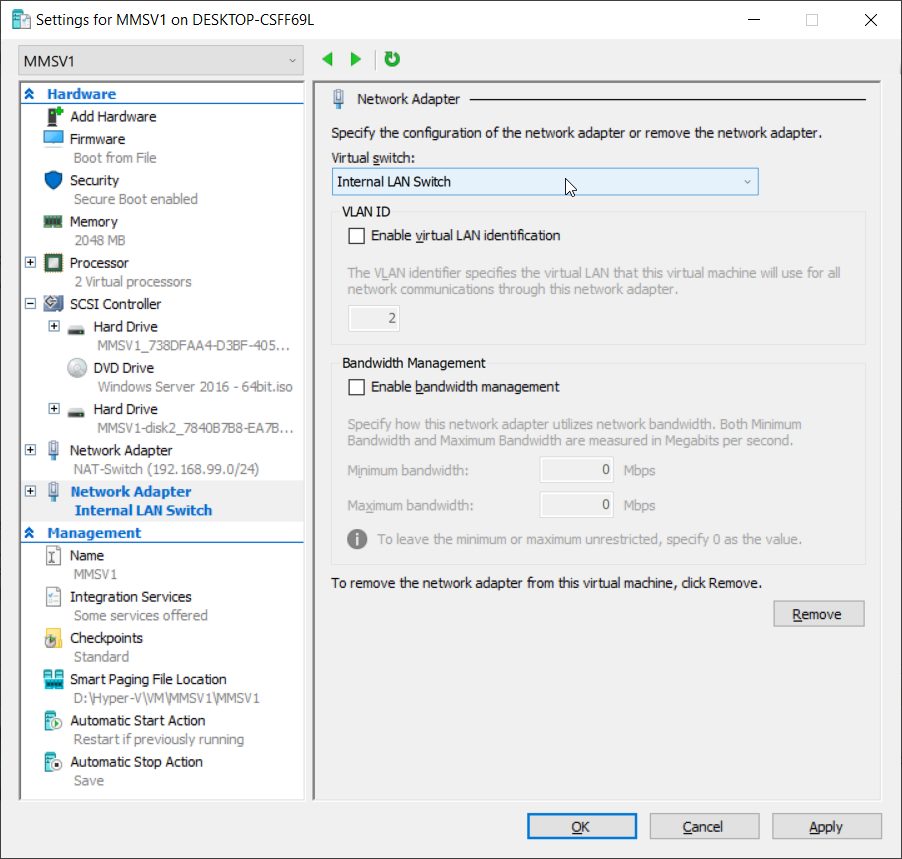Click the Smart Paging File Location icon

coord(53,679)
